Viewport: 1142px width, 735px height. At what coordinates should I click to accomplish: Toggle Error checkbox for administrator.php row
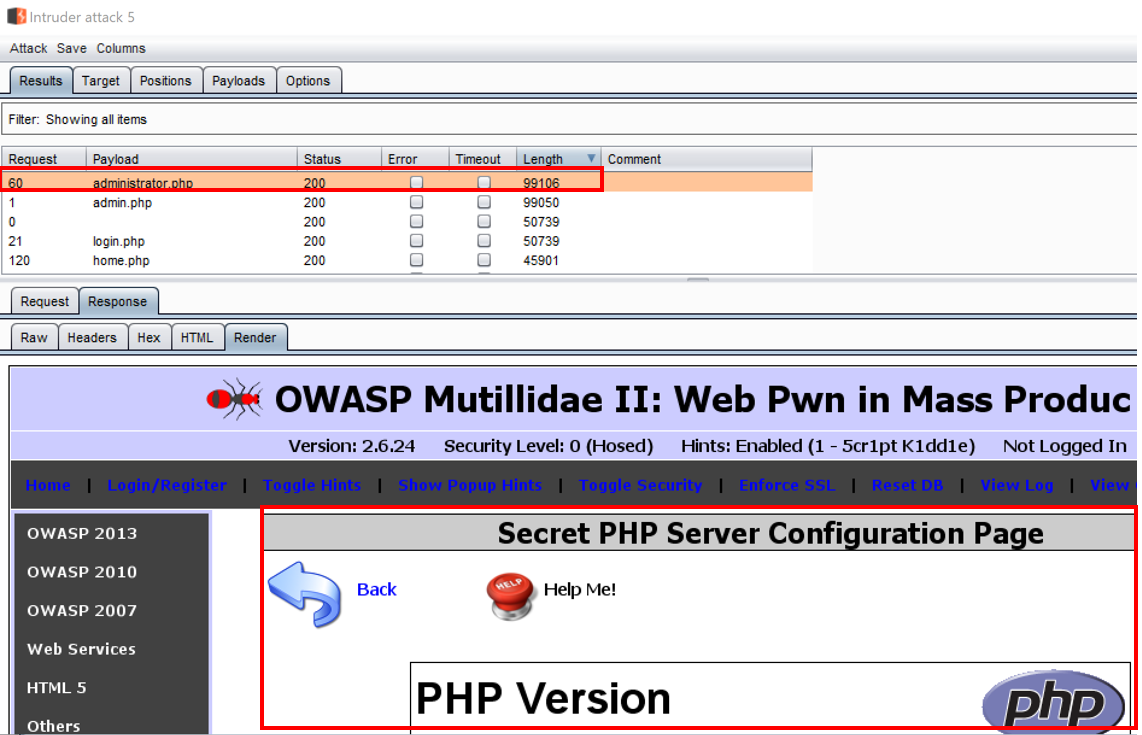[417, 182]
